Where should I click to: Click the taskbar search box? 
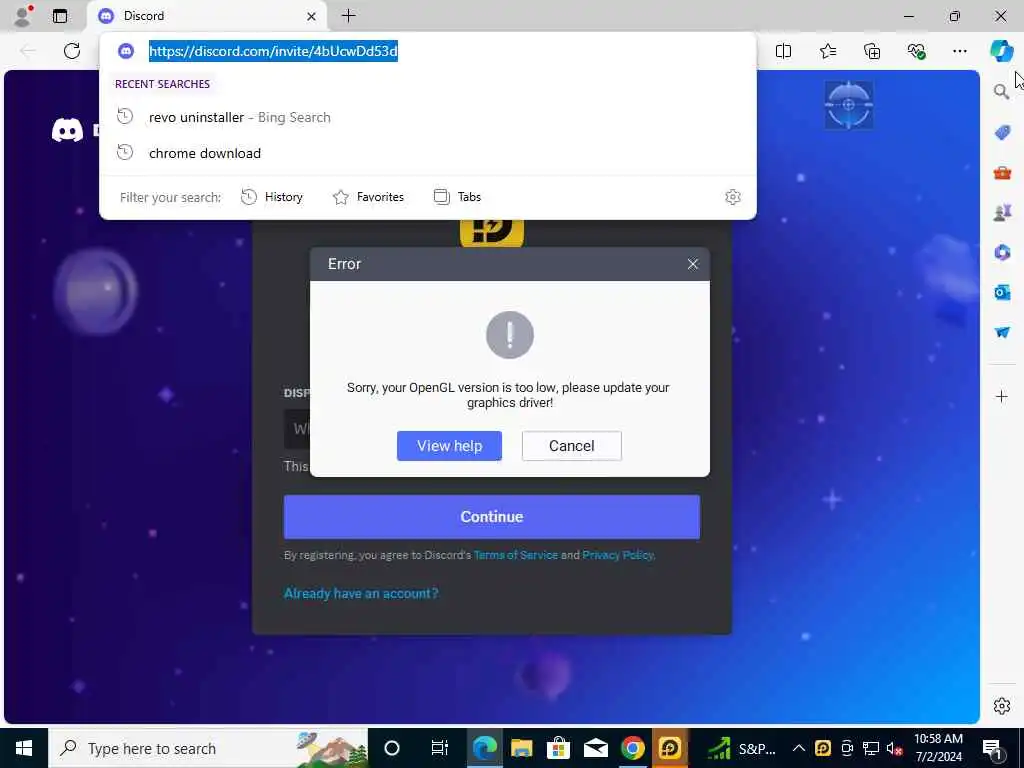click(x=208, y=748)
